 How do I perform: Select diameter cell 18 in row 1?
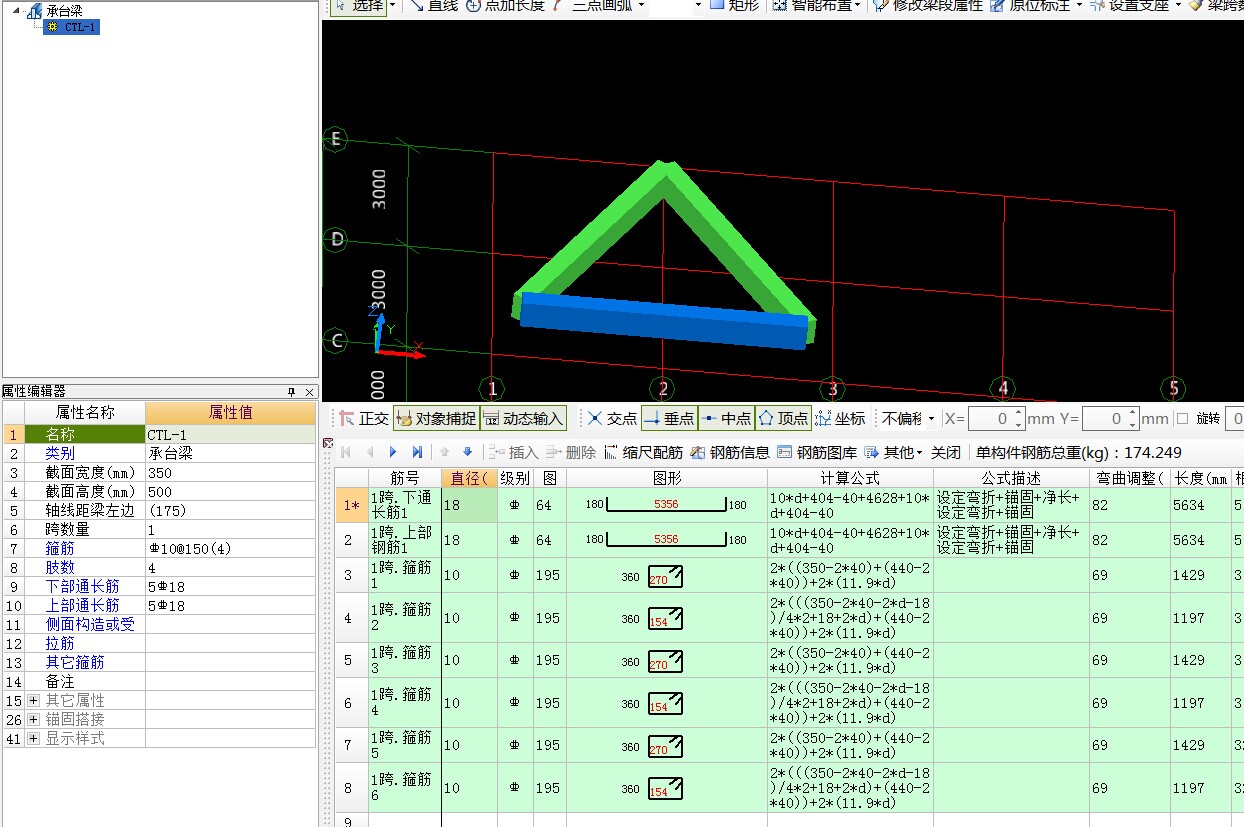pyautogui.click(x=469, y=506)
